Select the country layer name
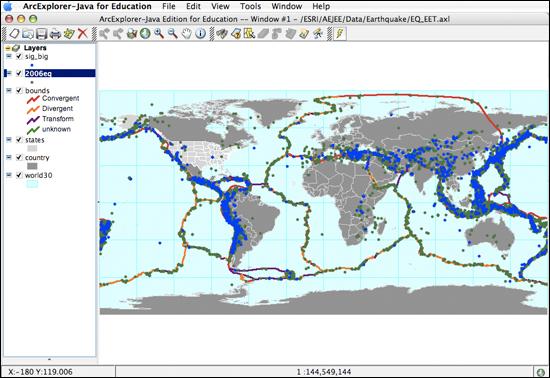 [37, 158]
